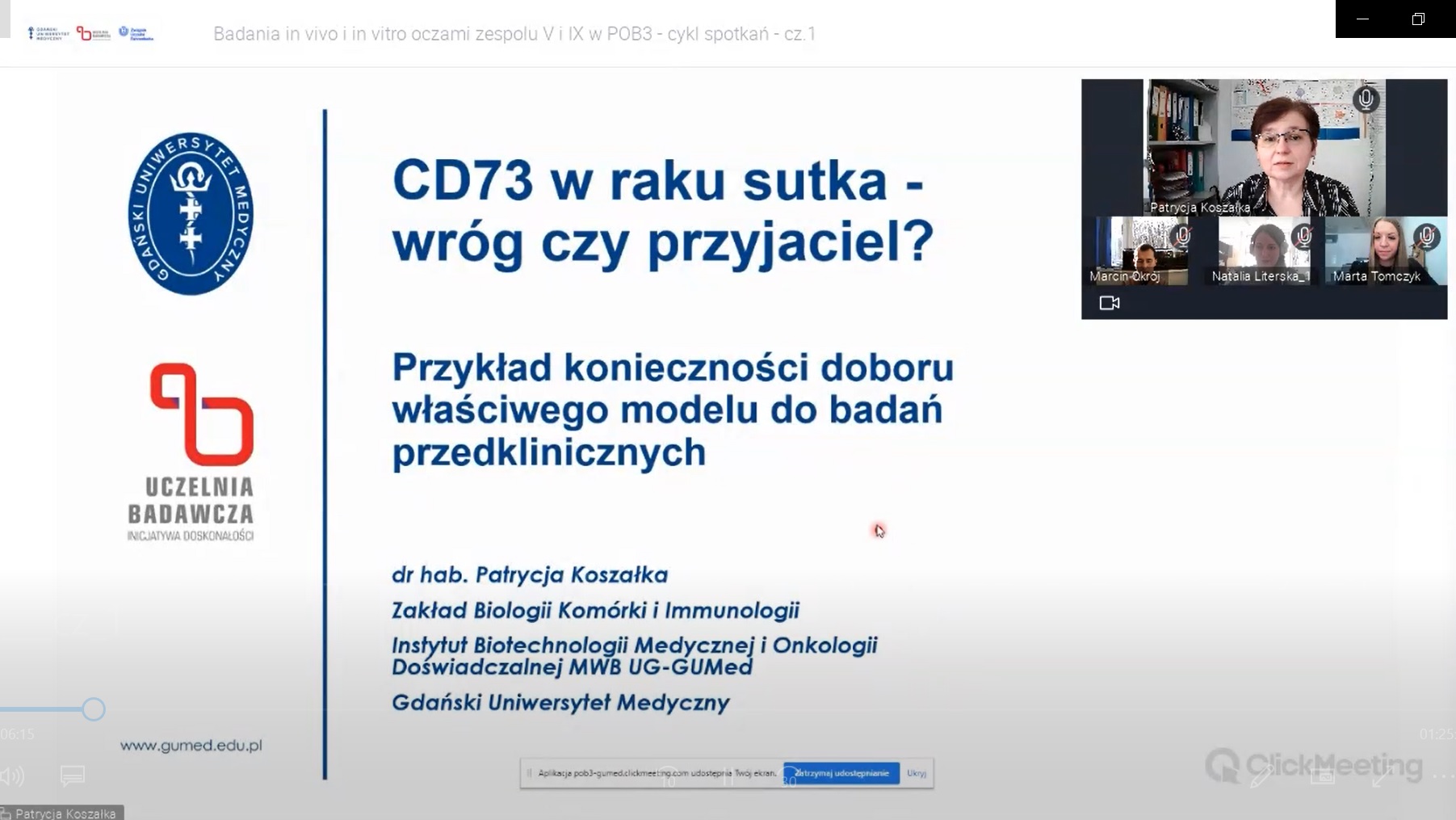Click Patrycja Koszałka's microphone icon
The height and width of the screenshot is (820, 1456).
pyautogui.click(x=1366, y=99)
